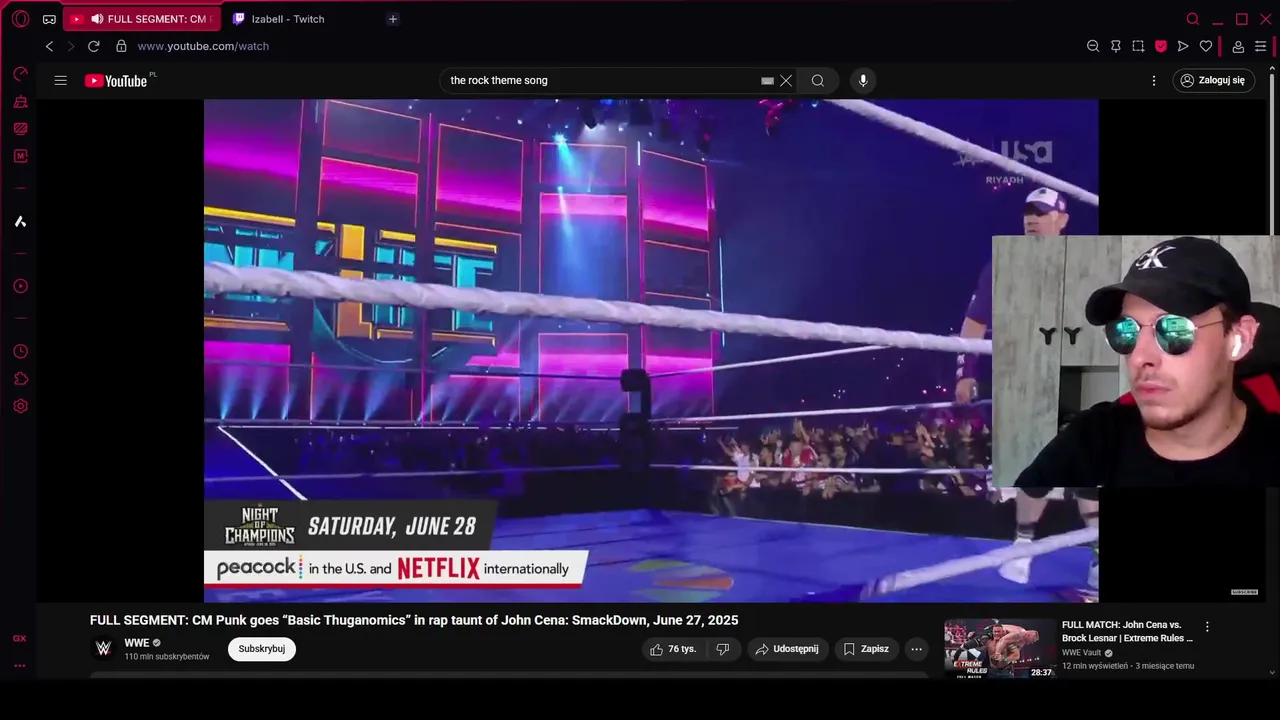Click the Udostępnij share button

coord(787,649)
